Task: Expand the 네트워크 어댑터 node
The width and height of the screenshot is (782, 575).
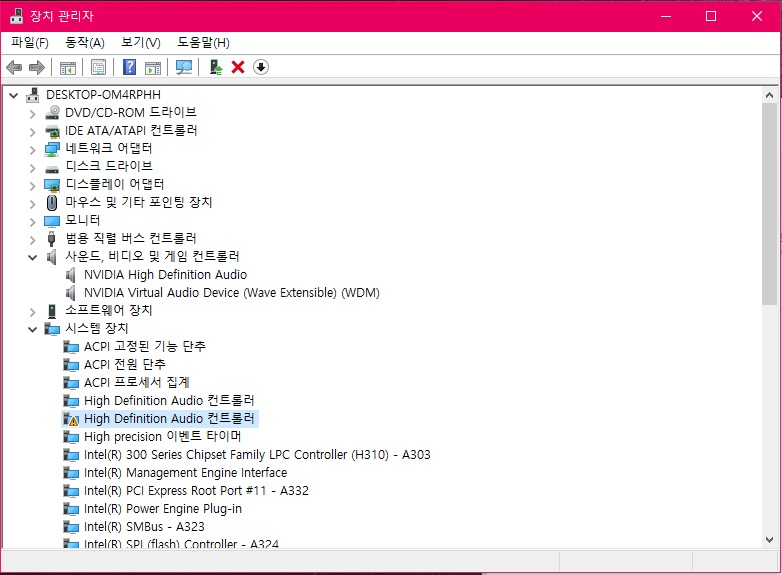Action: pos(32,150)
